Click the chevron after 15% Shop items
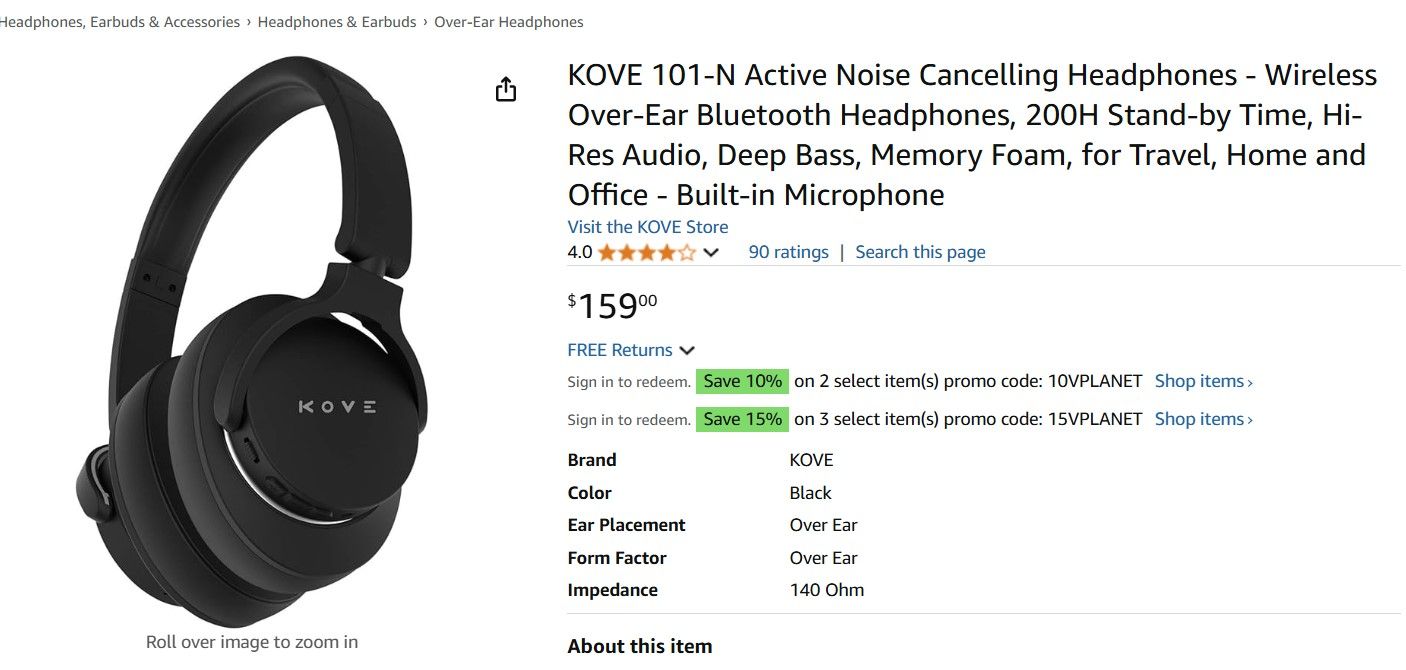The height and width of the screenshot is (670, 1406). pos(1250,420)
